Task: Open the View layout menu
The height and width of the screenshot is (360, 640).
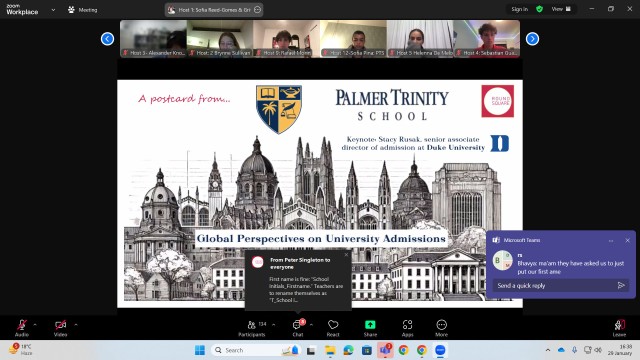Action: click(561, 9)
